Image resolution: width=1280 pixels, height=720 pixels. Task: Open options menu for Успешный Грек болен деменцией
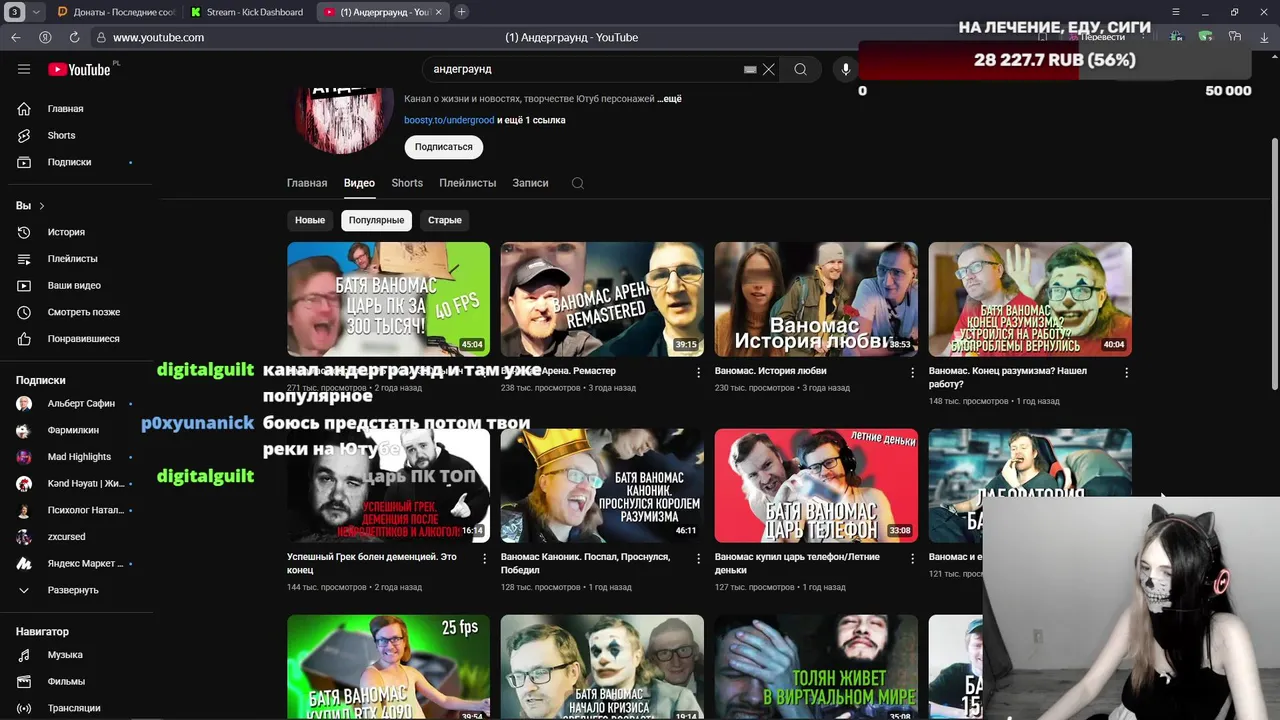484,558
